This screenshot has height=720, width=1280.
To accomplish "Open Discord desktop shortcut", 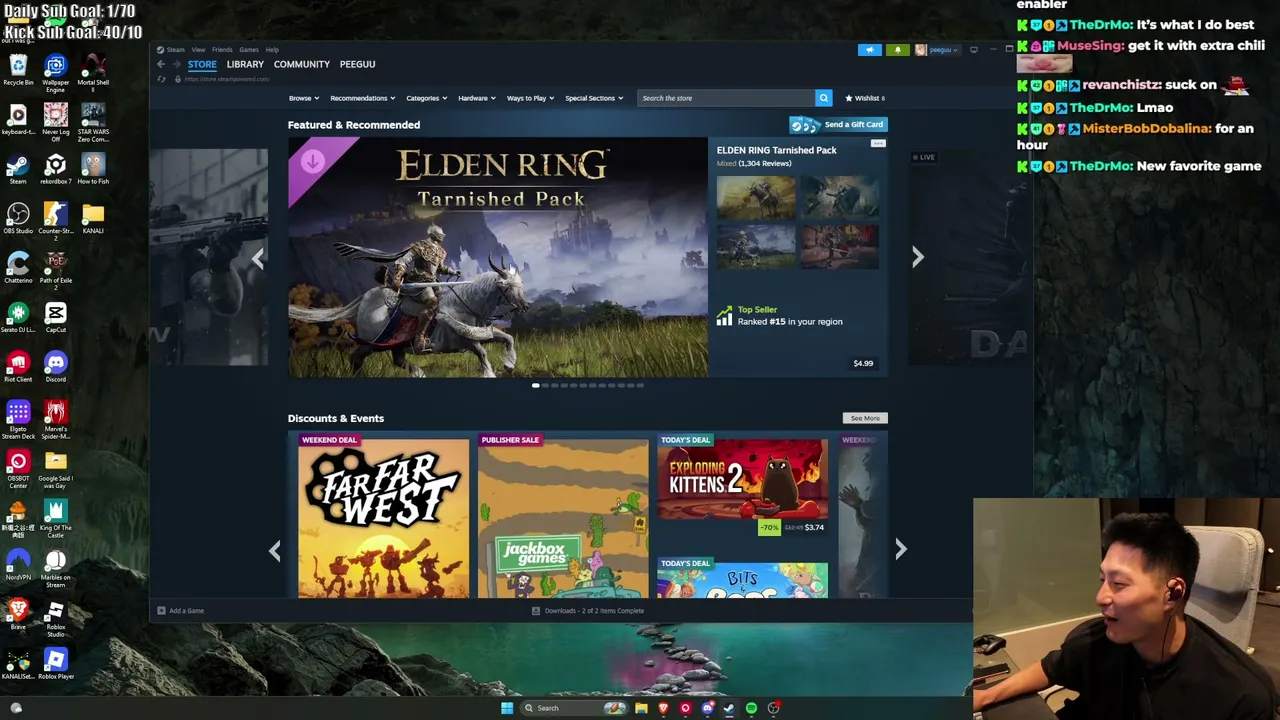I will pyautogui.click(x=55, y=367).
